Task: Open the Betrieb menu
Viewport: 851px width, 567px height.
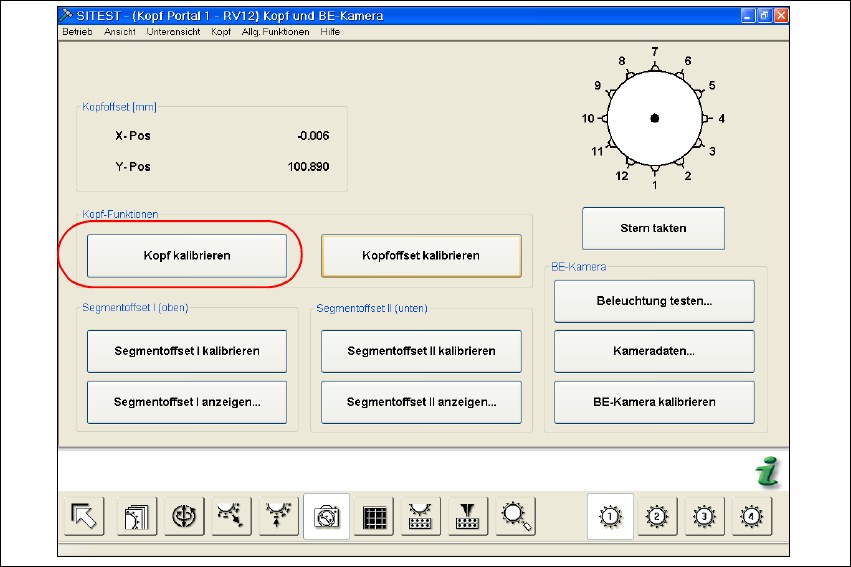Action: click(x=77, y=32)
